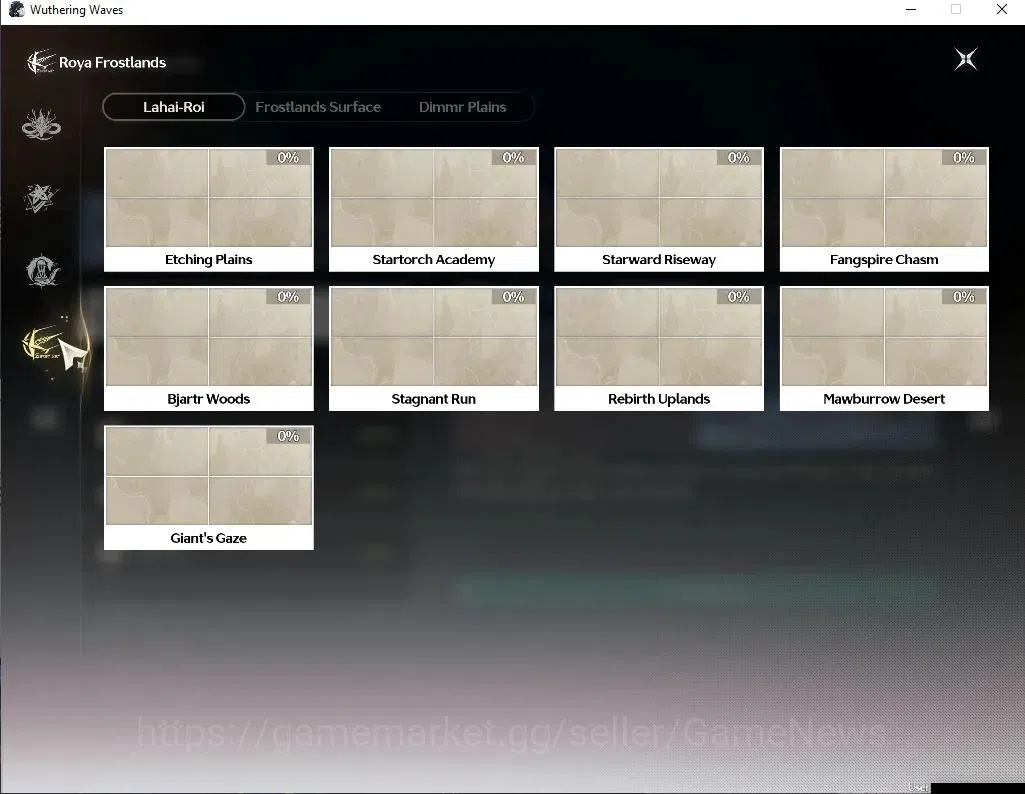1025x794 pixels.
Task: Click the 0% badge on Bjartr Woods
Action: 288,297
